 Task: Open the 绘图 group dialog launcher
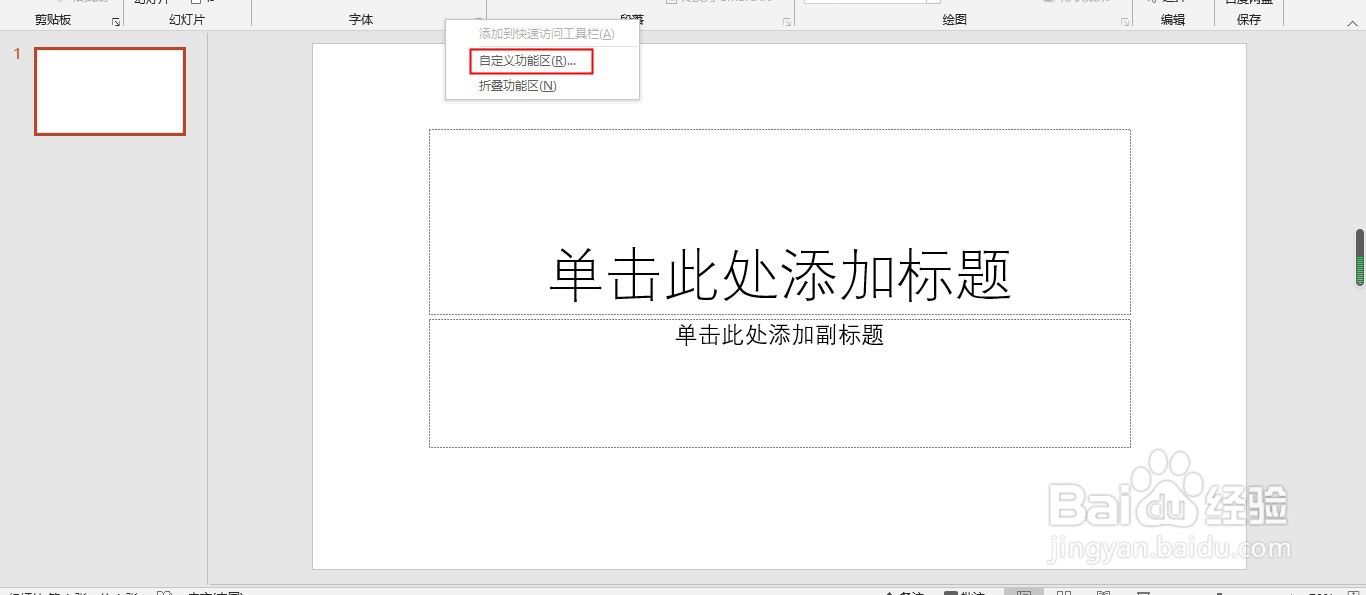point(1123,21)
